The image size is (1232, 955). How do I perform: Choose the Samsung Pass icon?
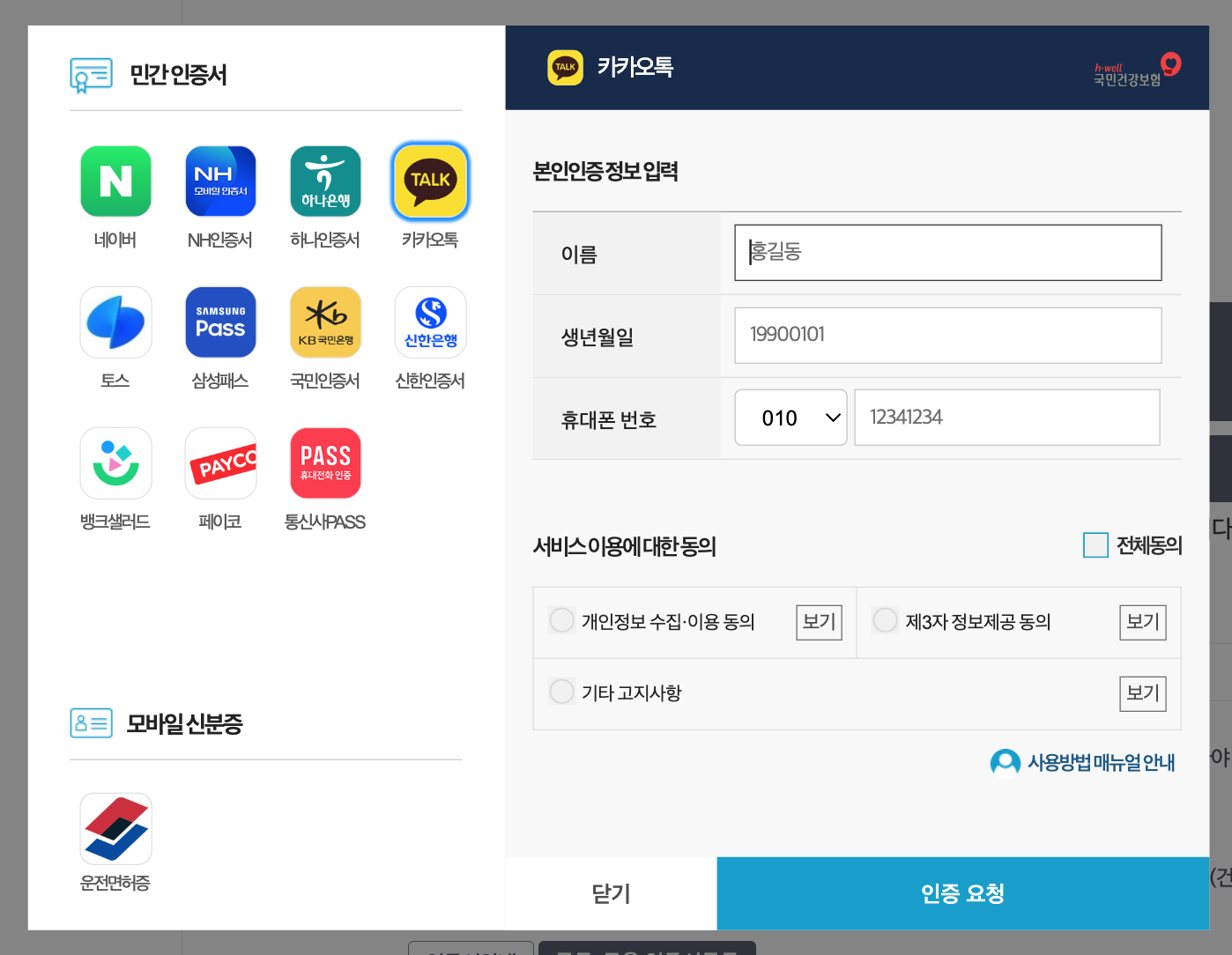pyautogui.click(x=220, y=322)
